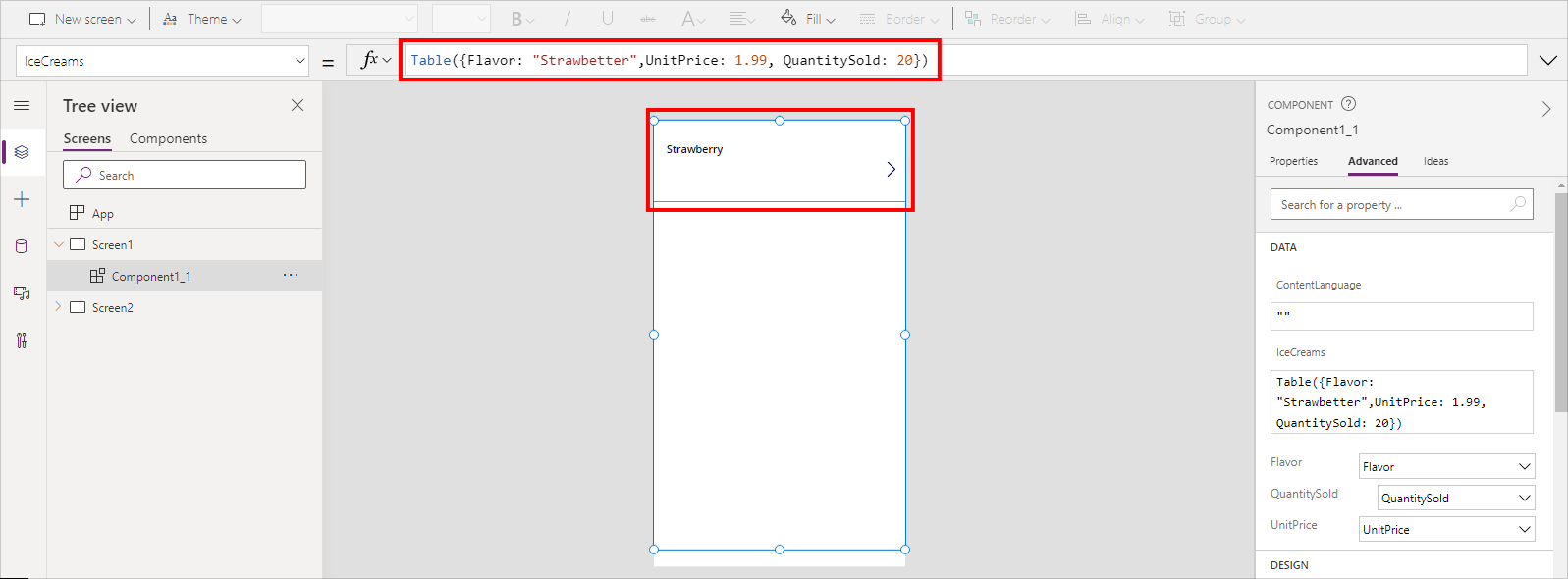Image resolution: width=1568 pixels, height=579 pixels.
Task: Open the Theme menu
Action: (201, 19)
